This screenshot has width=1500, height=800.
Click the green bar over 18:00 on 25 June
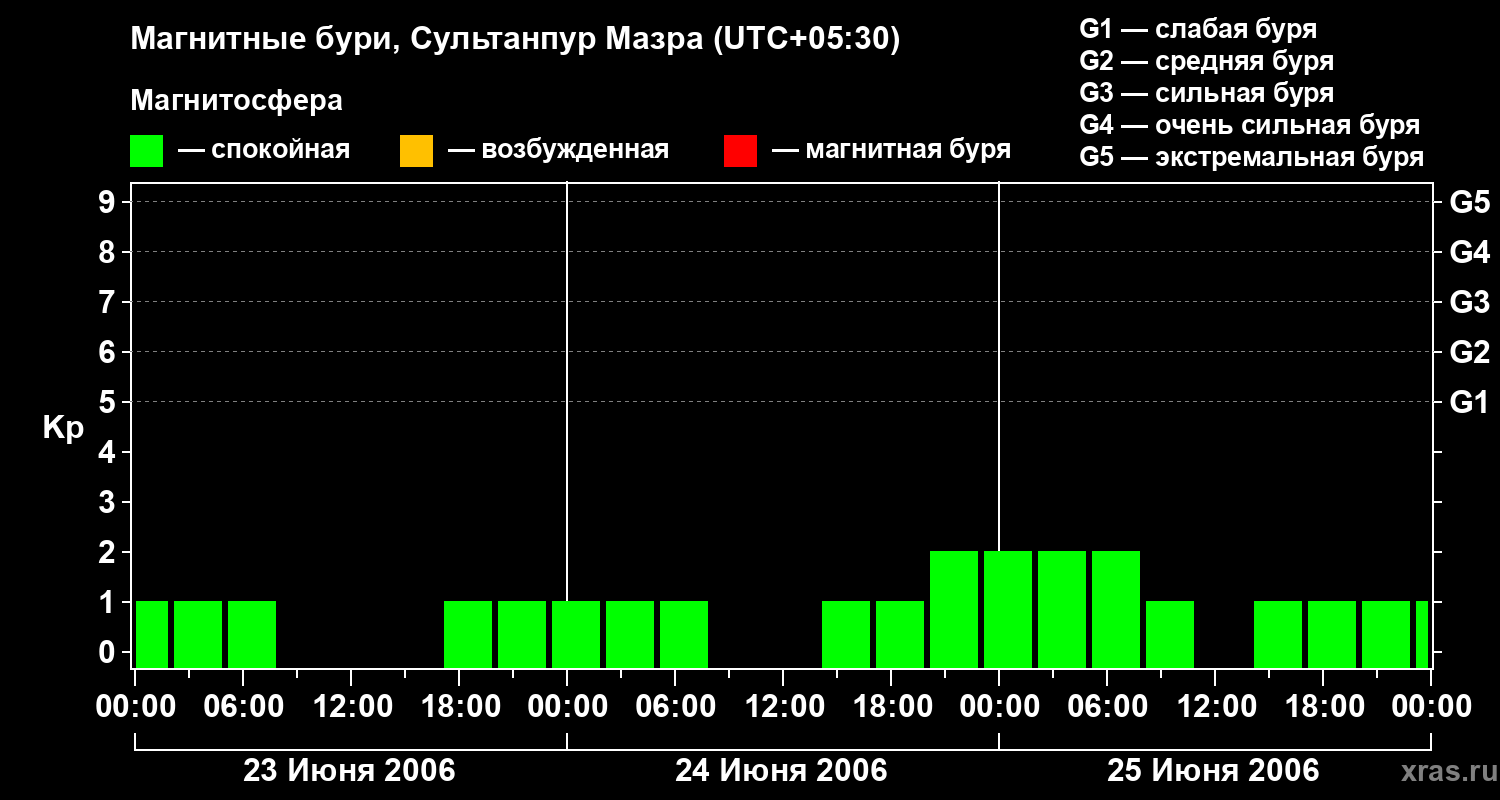point(1332,634)
